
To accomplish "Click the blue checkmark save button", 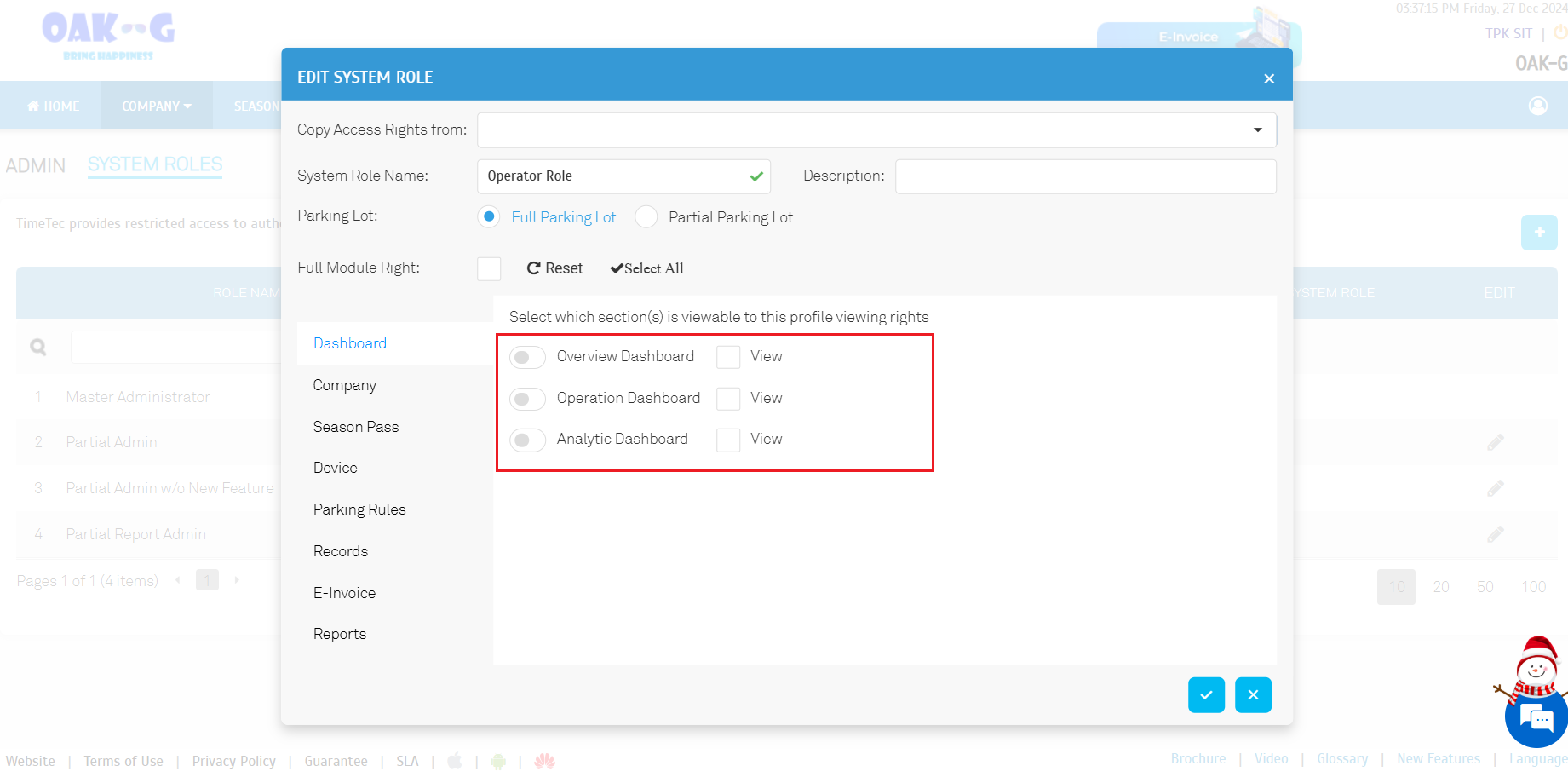I will pos(1206,695).
